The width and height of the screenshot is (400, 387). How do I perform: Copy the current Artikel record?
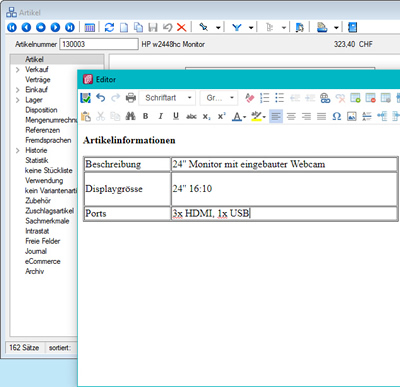coord(138,27)
